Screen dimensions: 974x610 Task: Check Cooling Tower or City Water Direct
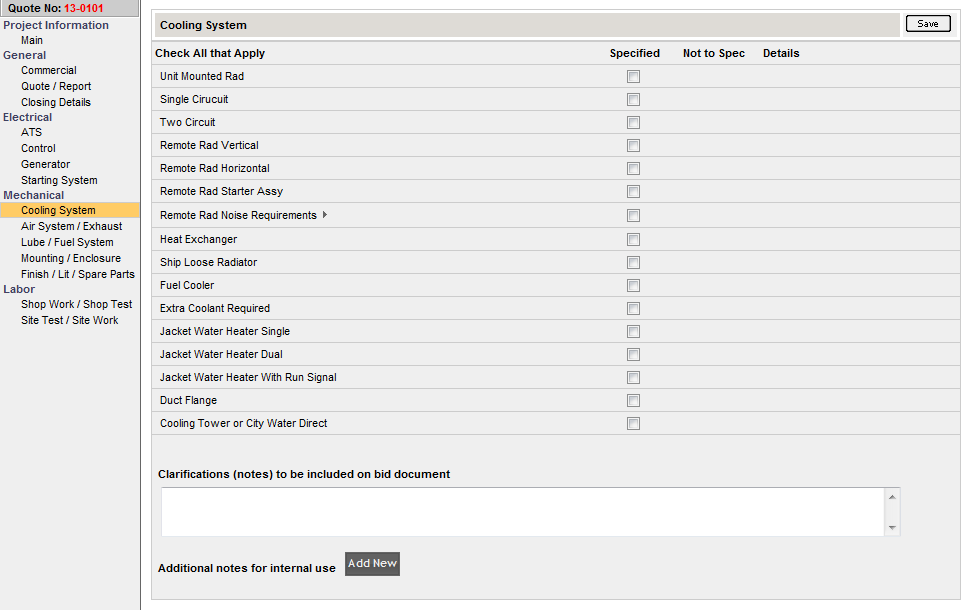pos(633,424)
